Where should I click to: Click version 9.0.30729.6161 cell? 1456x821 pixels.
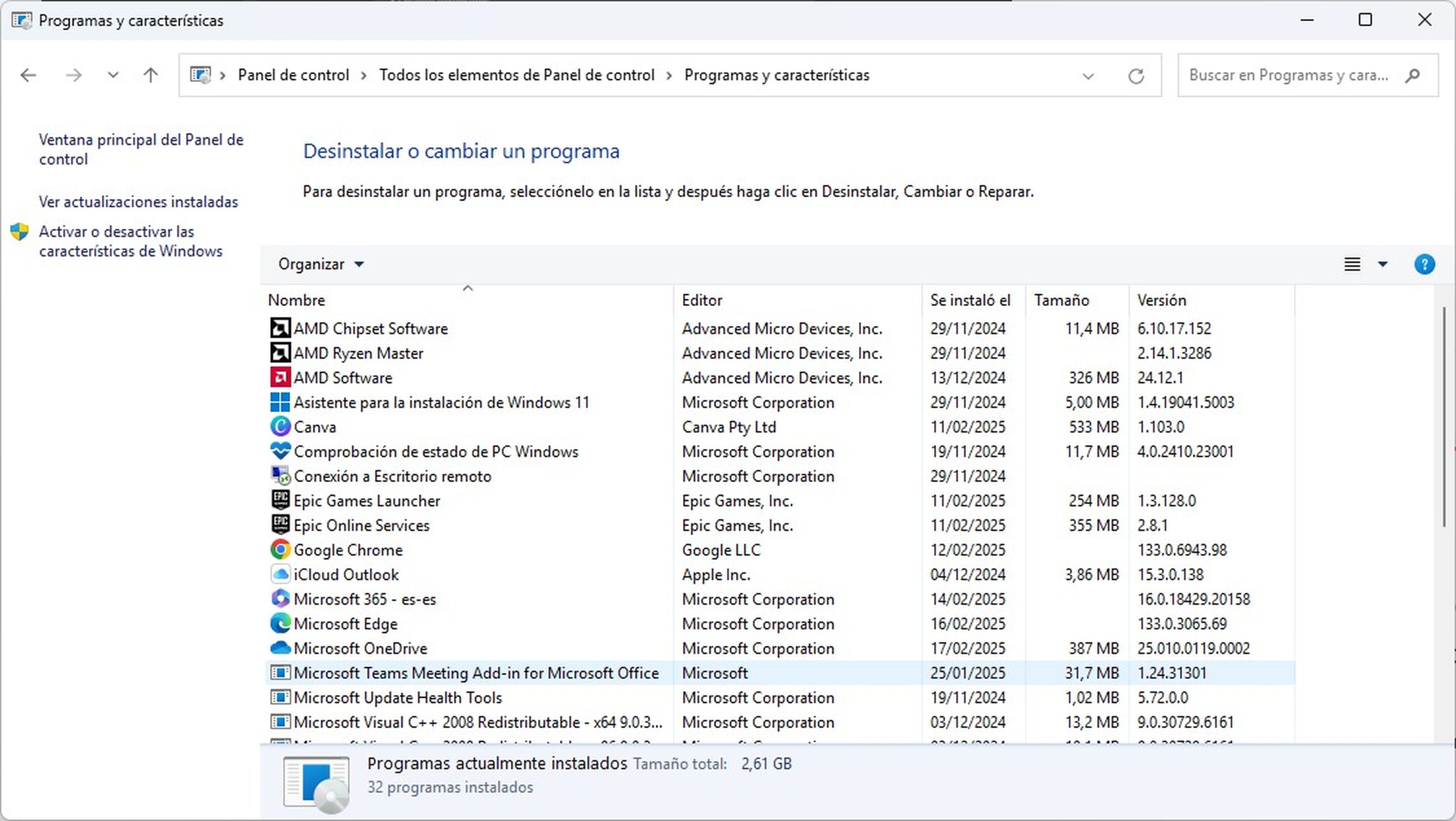1185,722
